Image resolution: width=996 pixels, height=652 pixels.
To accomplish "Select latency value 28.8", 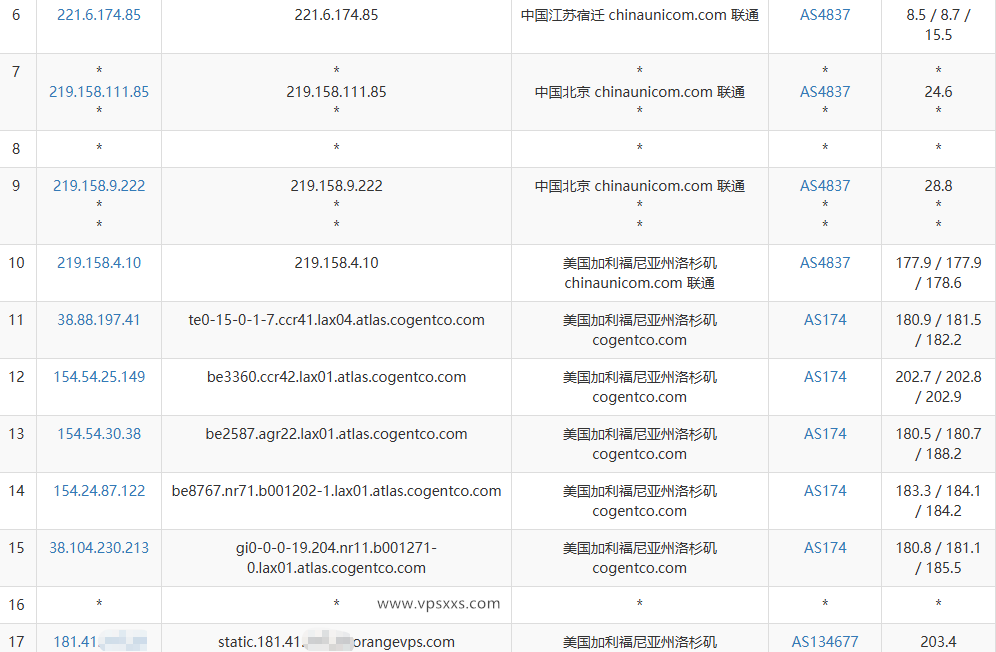I will [x=938, y=186].
